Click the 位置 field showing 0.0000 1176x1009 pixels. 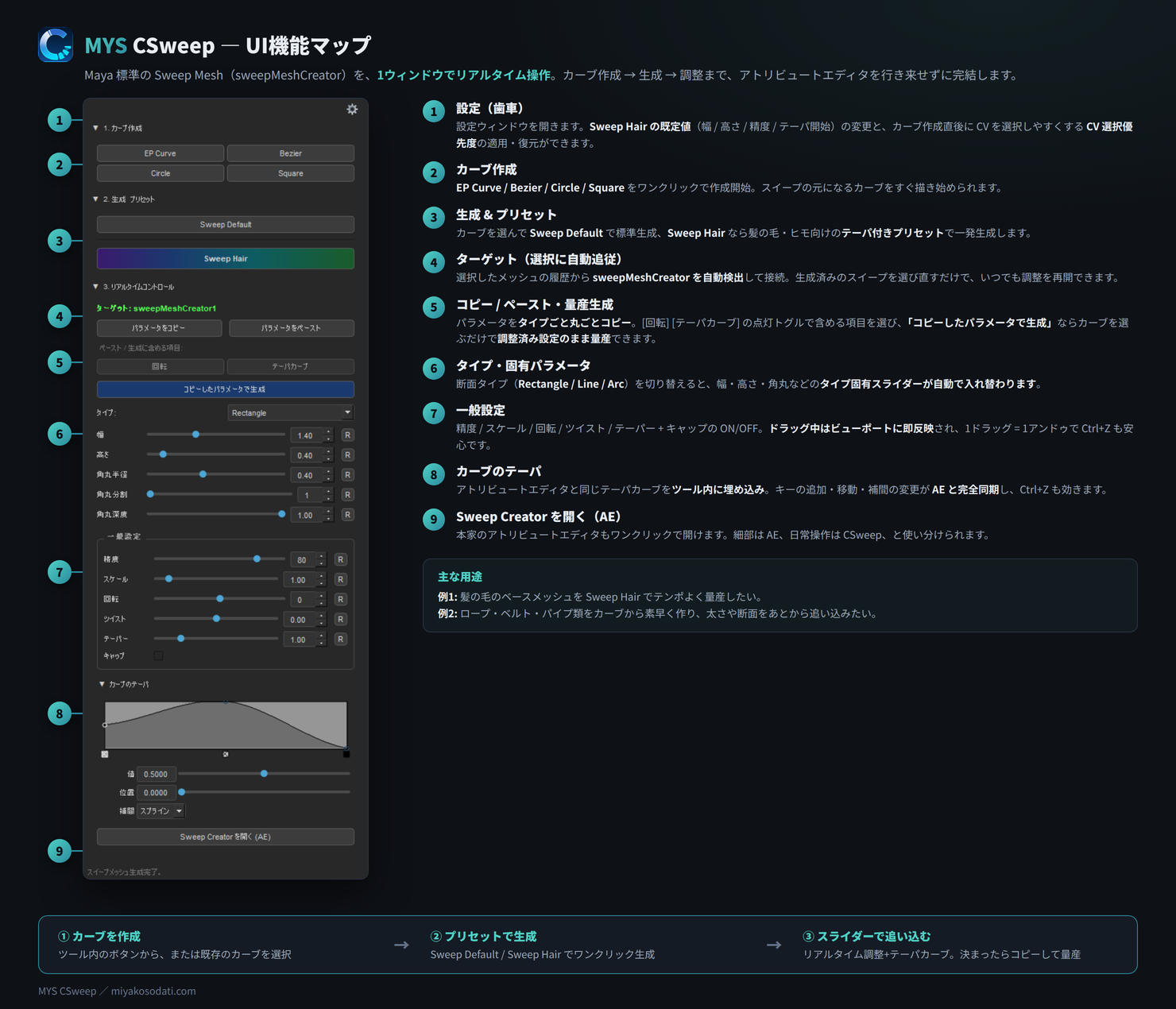tap(156, 793)
